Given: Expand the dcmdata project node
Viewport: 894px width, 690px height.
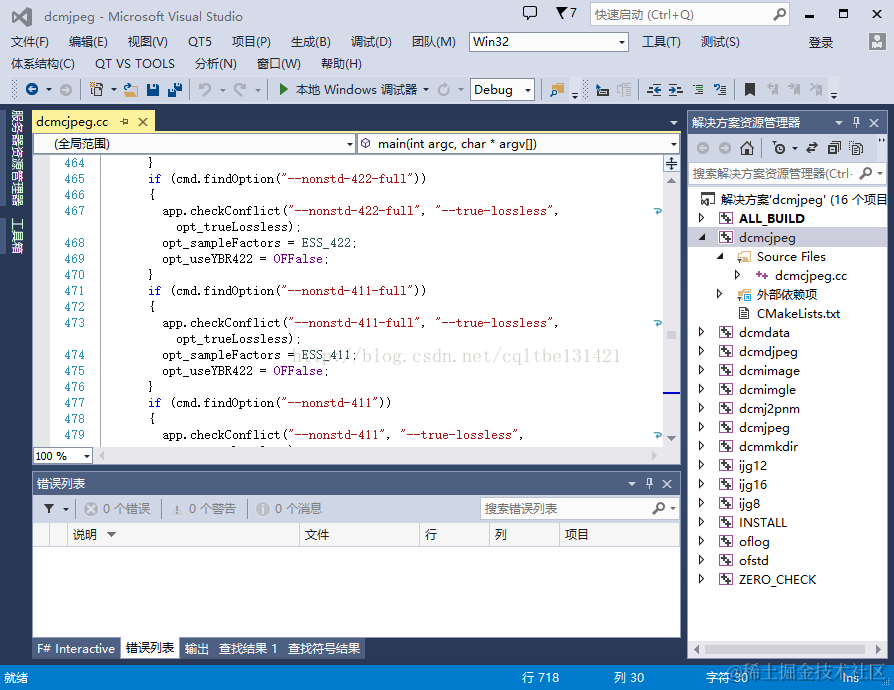Looking at the screenshot, I should 701,332.
